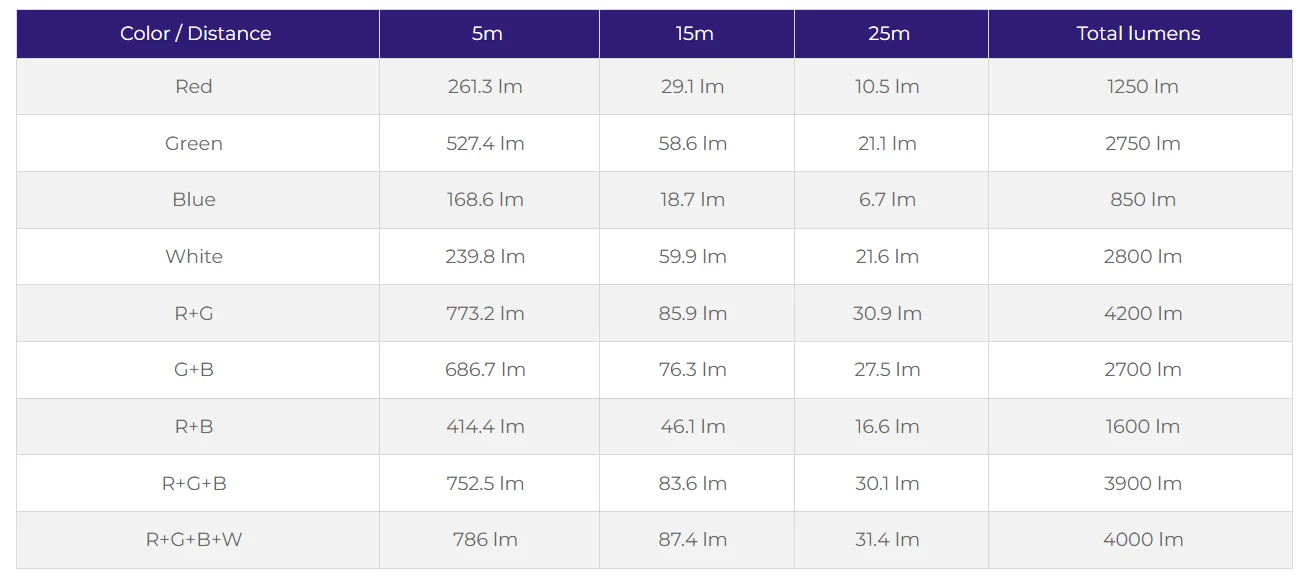This screenshot has height=579, width=1299.
Task: Select the Blue row label
Action: [194, 199]
